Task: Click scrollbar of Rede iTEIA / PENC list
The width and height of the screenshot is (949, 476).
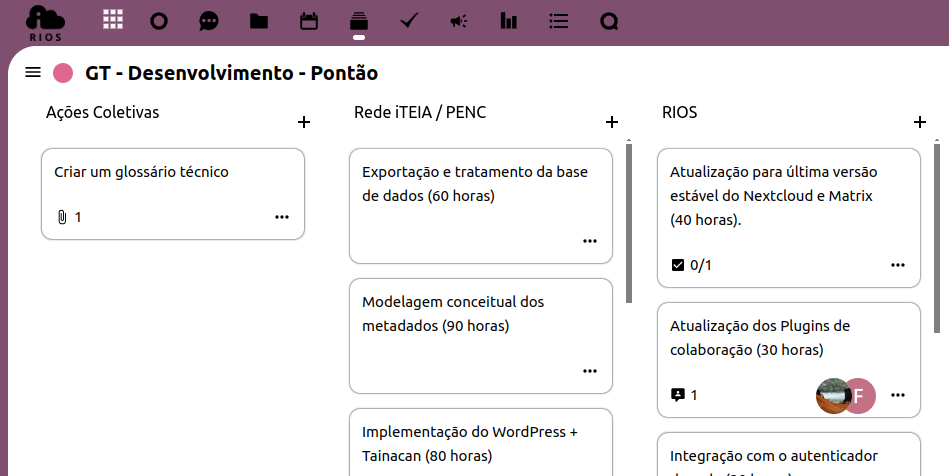Action: (x=629, y=223)
